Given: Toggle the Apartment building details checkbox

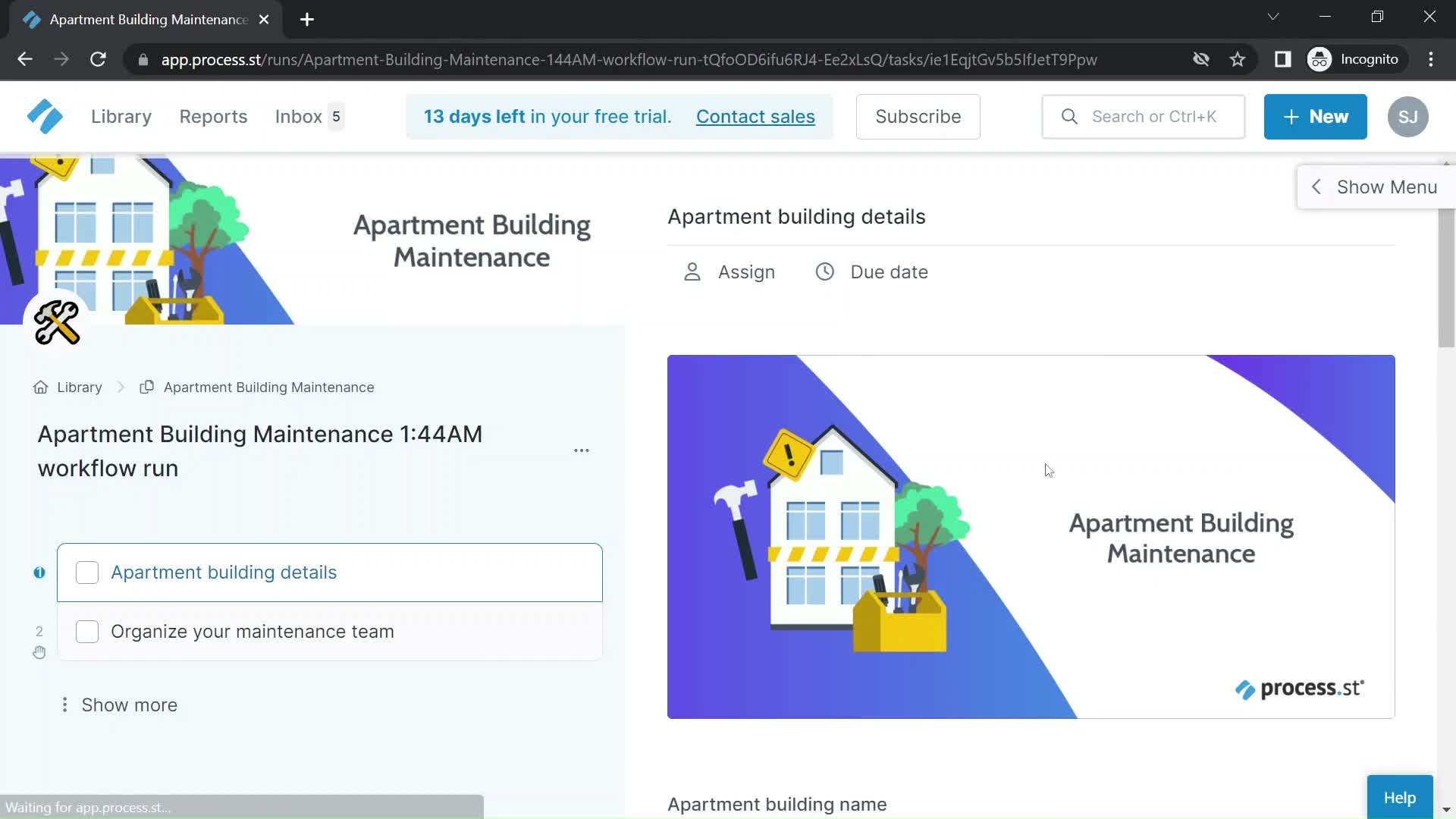Looking at the screenshot, I should tap(87, 572).
